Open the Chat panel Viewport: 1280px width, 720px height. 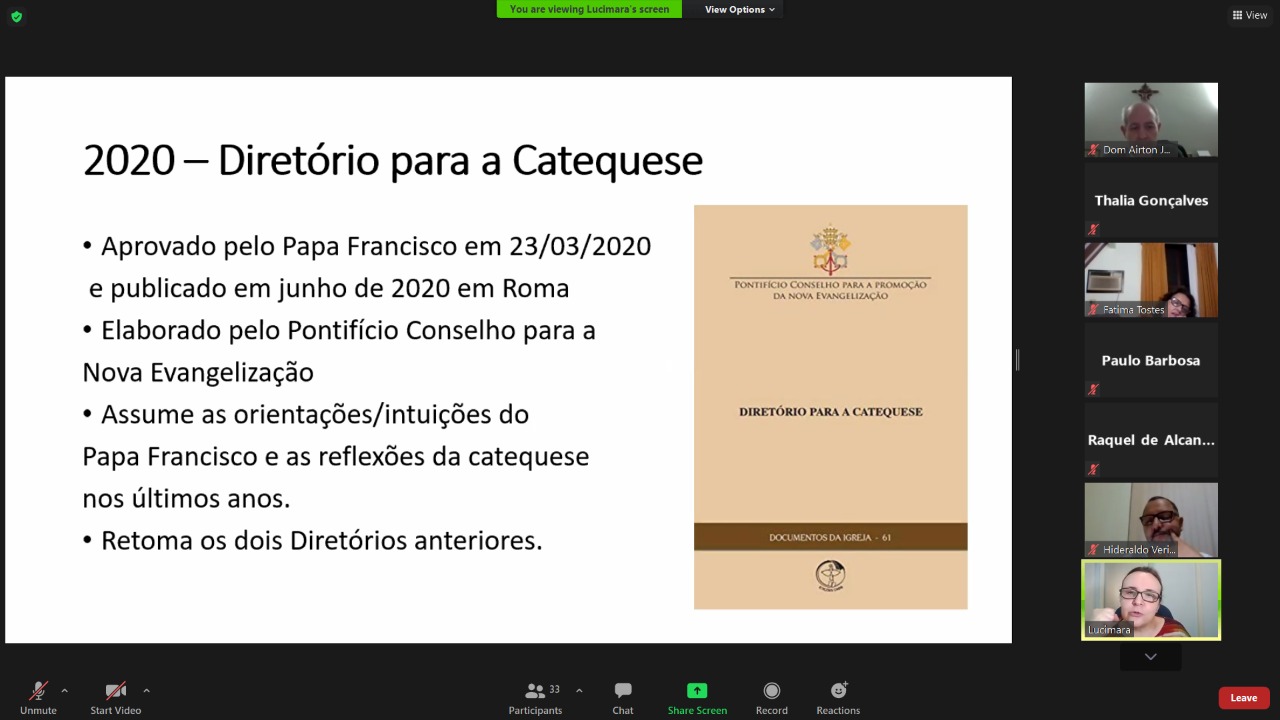click(623, 697)
